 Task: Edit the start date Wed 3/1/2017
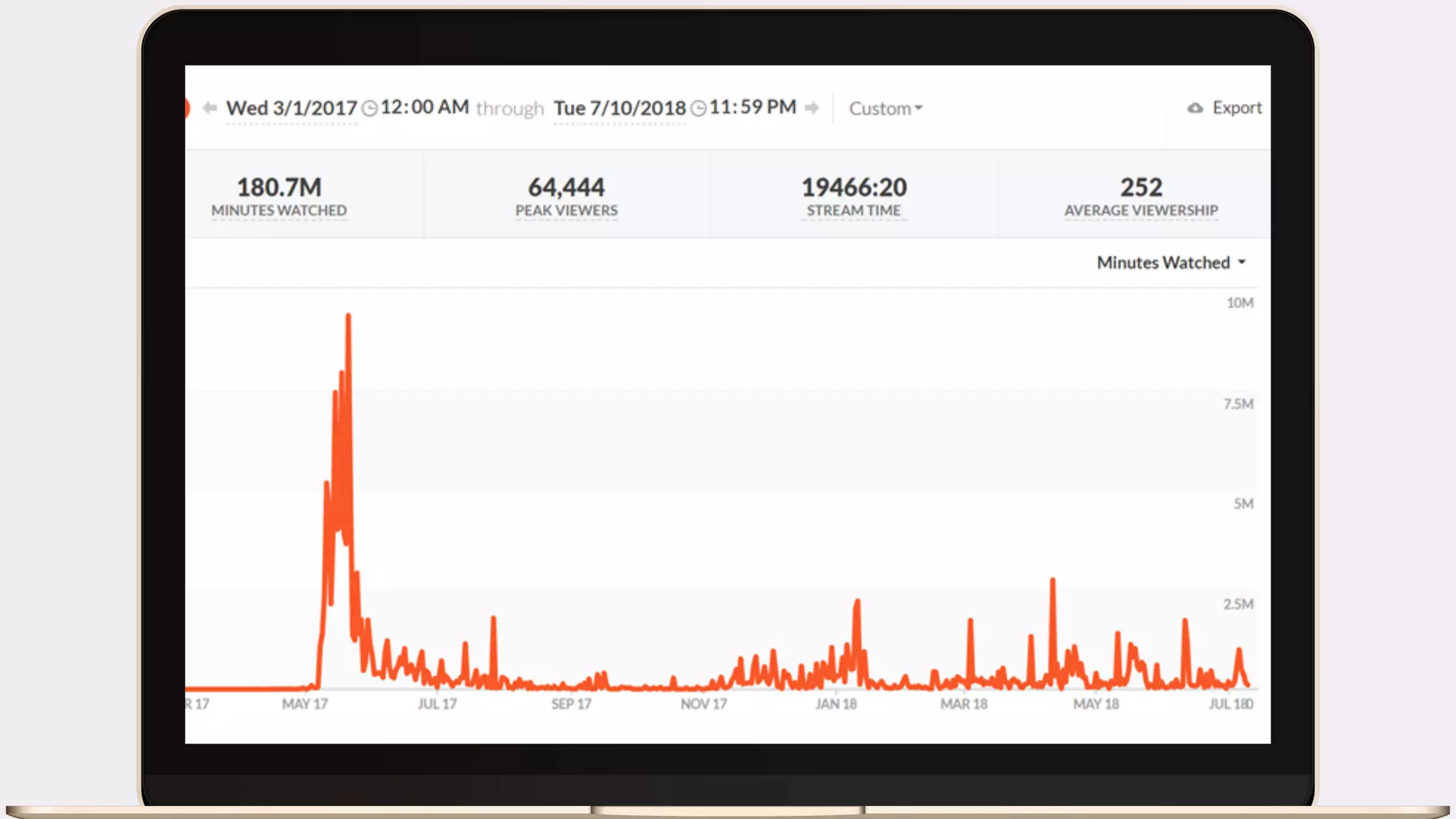(291, 109)
